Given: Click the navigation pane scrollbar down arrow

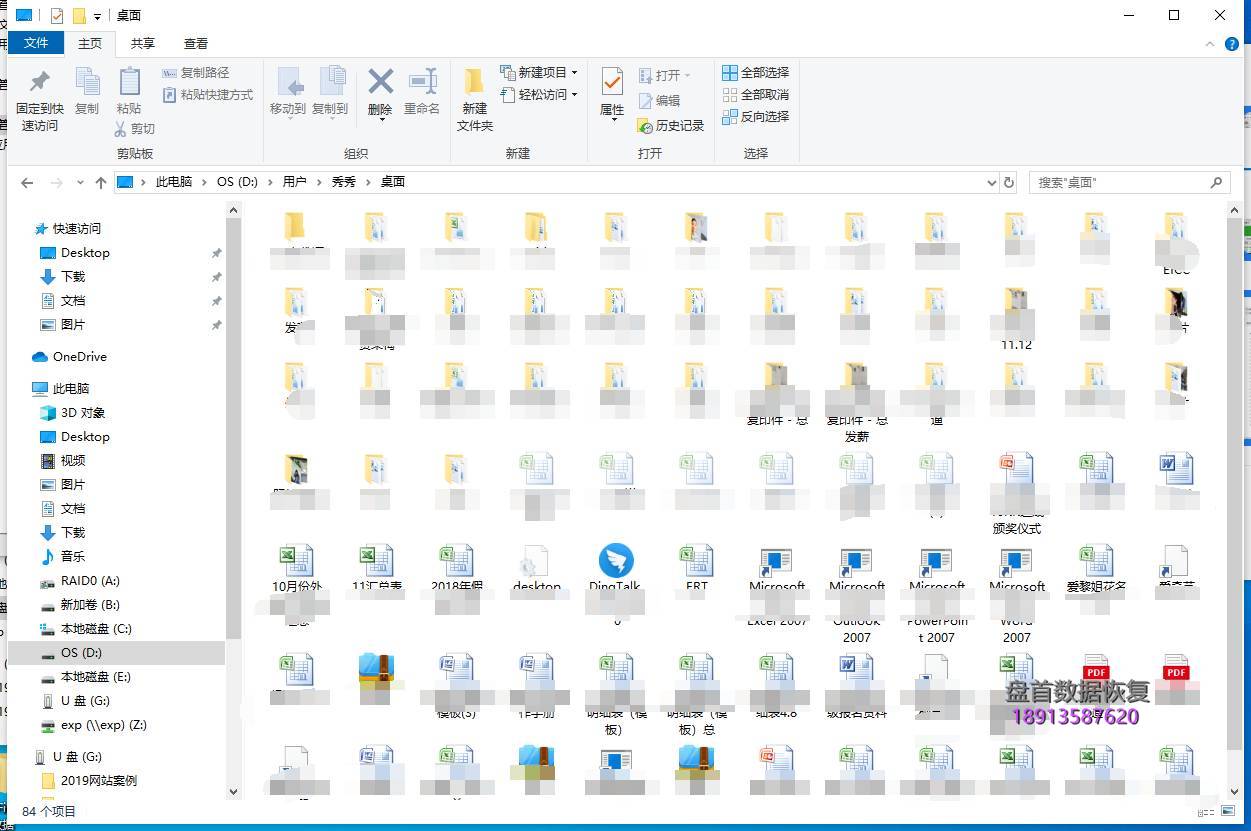Looking at the screenshot, I should pyautogui.click(x=234, y=792).
